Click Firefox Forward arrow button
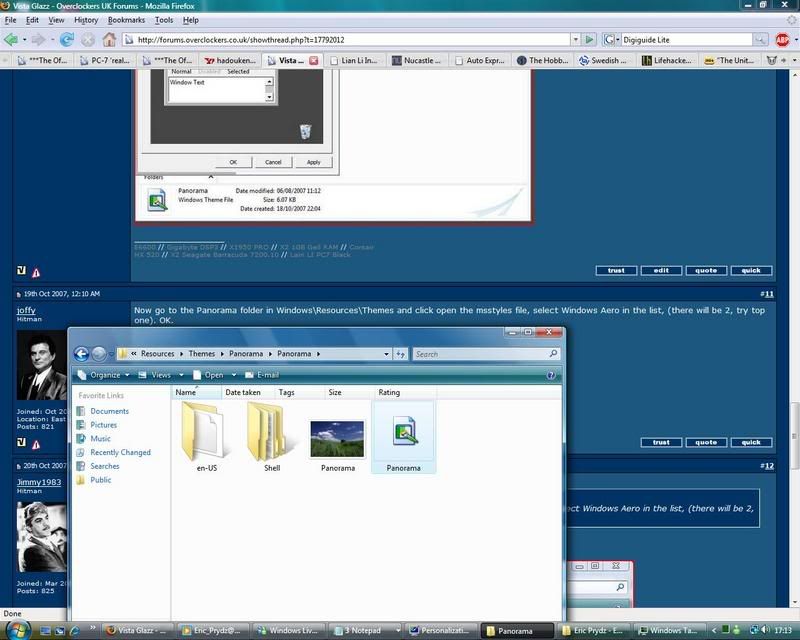The height and width of the screenshot is (640, 800). click(x=38, y=39)
